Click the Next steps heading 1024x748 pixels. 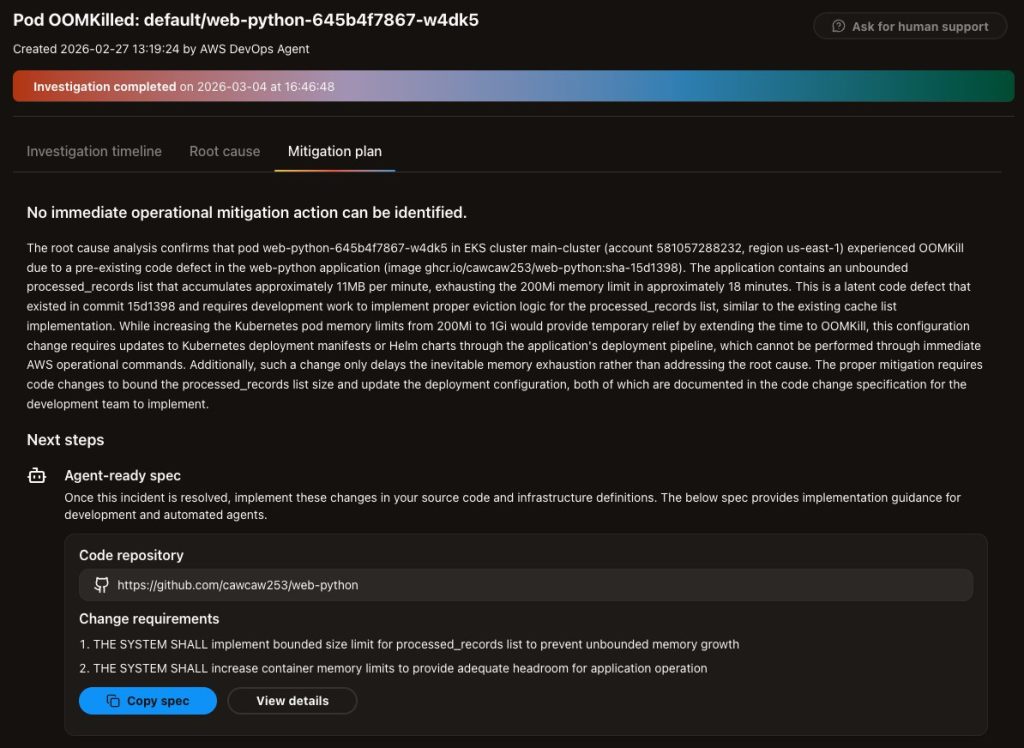pos(65,440)
